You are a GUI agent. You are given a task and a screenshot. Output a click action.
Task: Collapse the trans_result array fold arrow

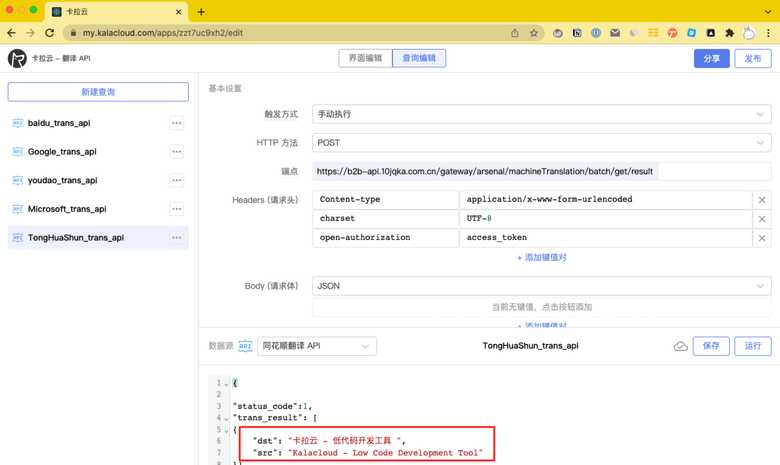(226, 419)
